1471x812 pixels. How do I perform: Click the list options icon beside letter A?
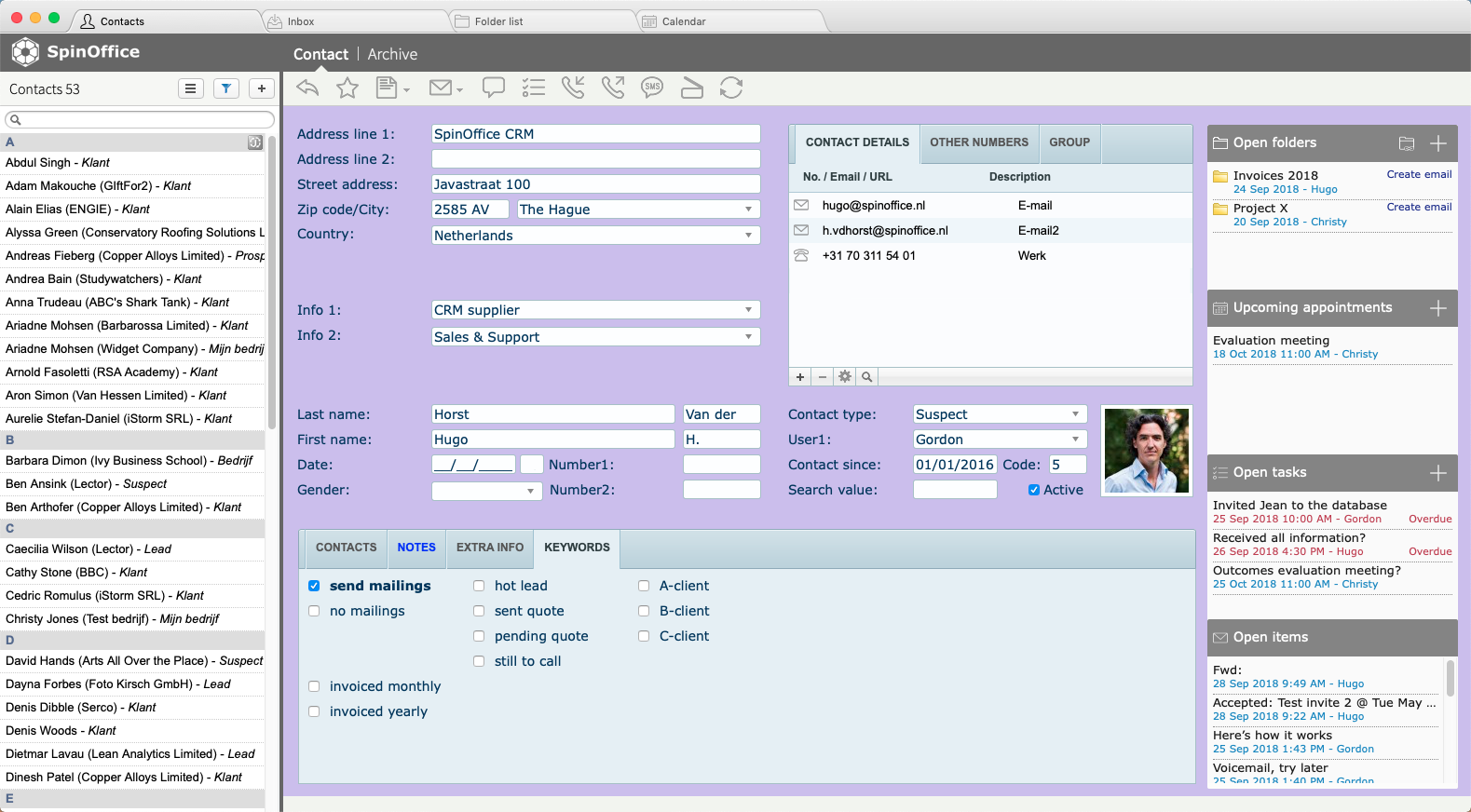[254, 142]
